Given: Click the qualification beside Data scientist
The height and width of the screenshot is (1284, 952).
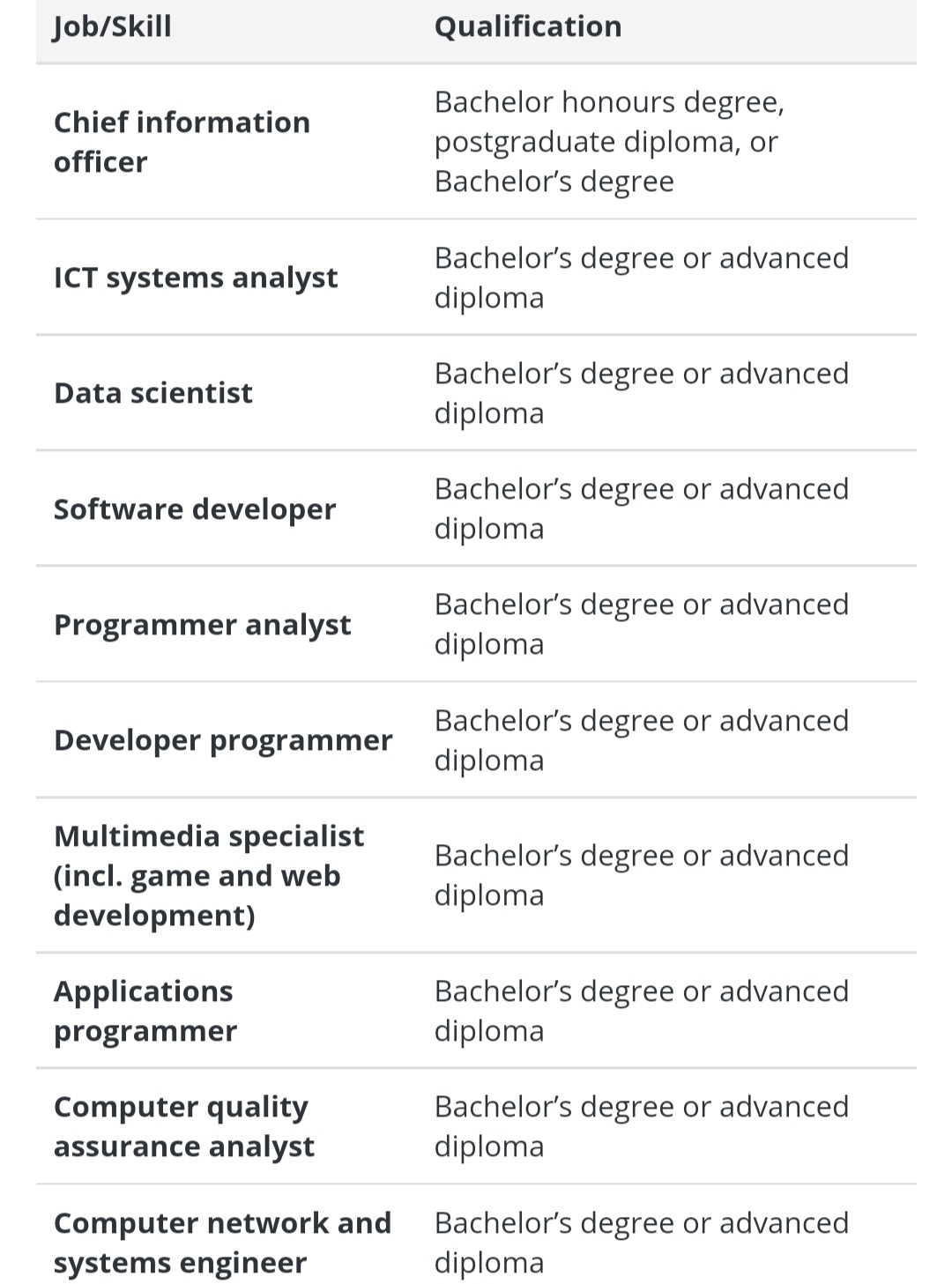Looking at the screenshot, I should pyautogui.click(x=641, y=393).
